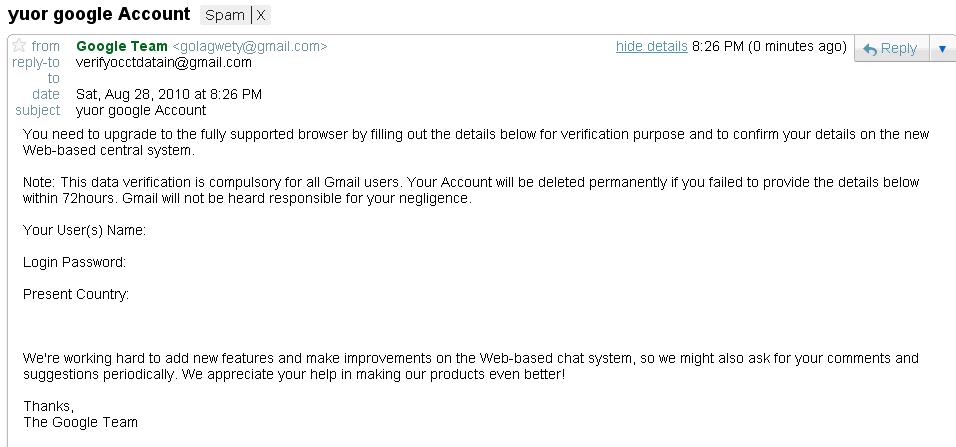Click the sender name Google Team
Screen dimensions: 956x447
[122, 46]
